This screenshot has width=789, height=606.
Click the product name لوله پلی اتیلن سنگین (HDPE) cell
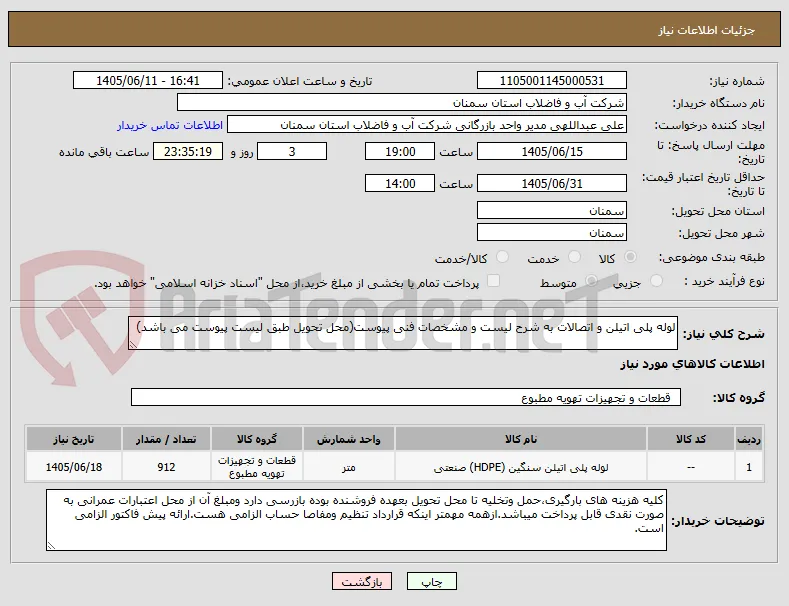521,467
